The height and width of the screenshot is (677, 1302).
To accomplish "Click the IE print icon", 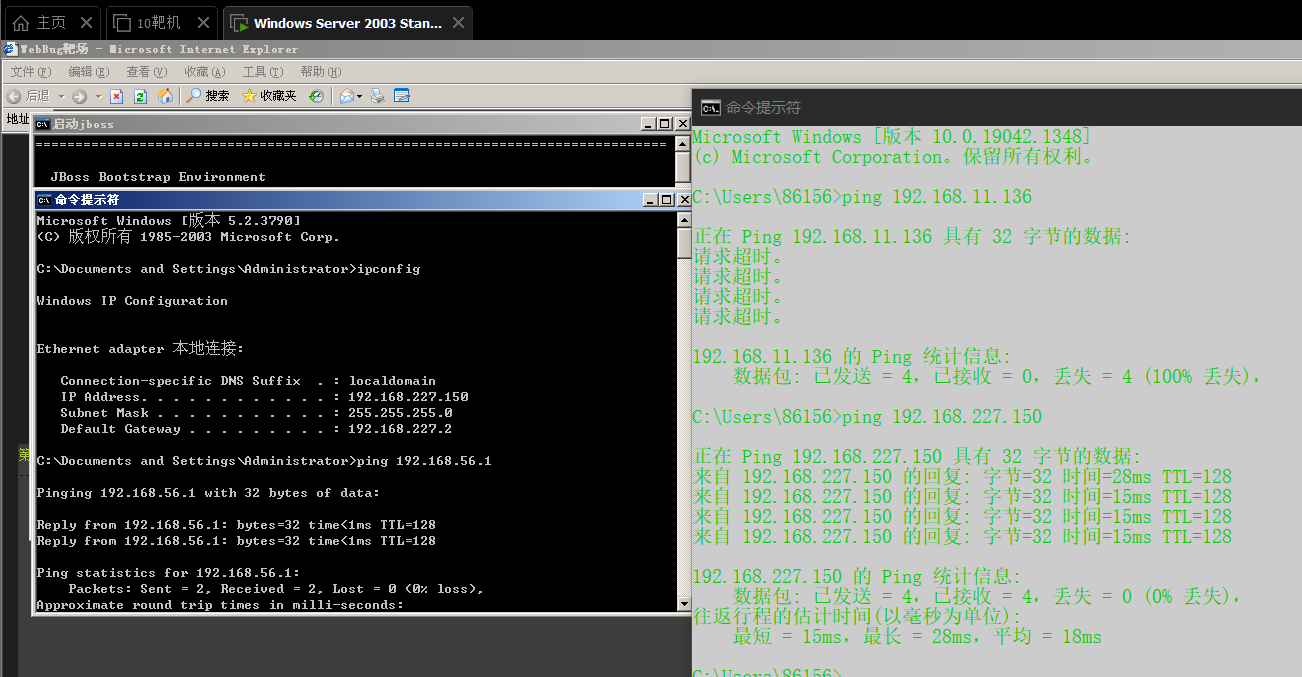I will [378, 96].
